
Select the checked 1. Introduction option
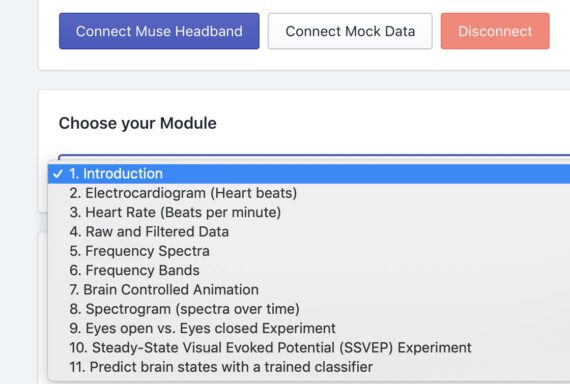(x=309, y=174)
